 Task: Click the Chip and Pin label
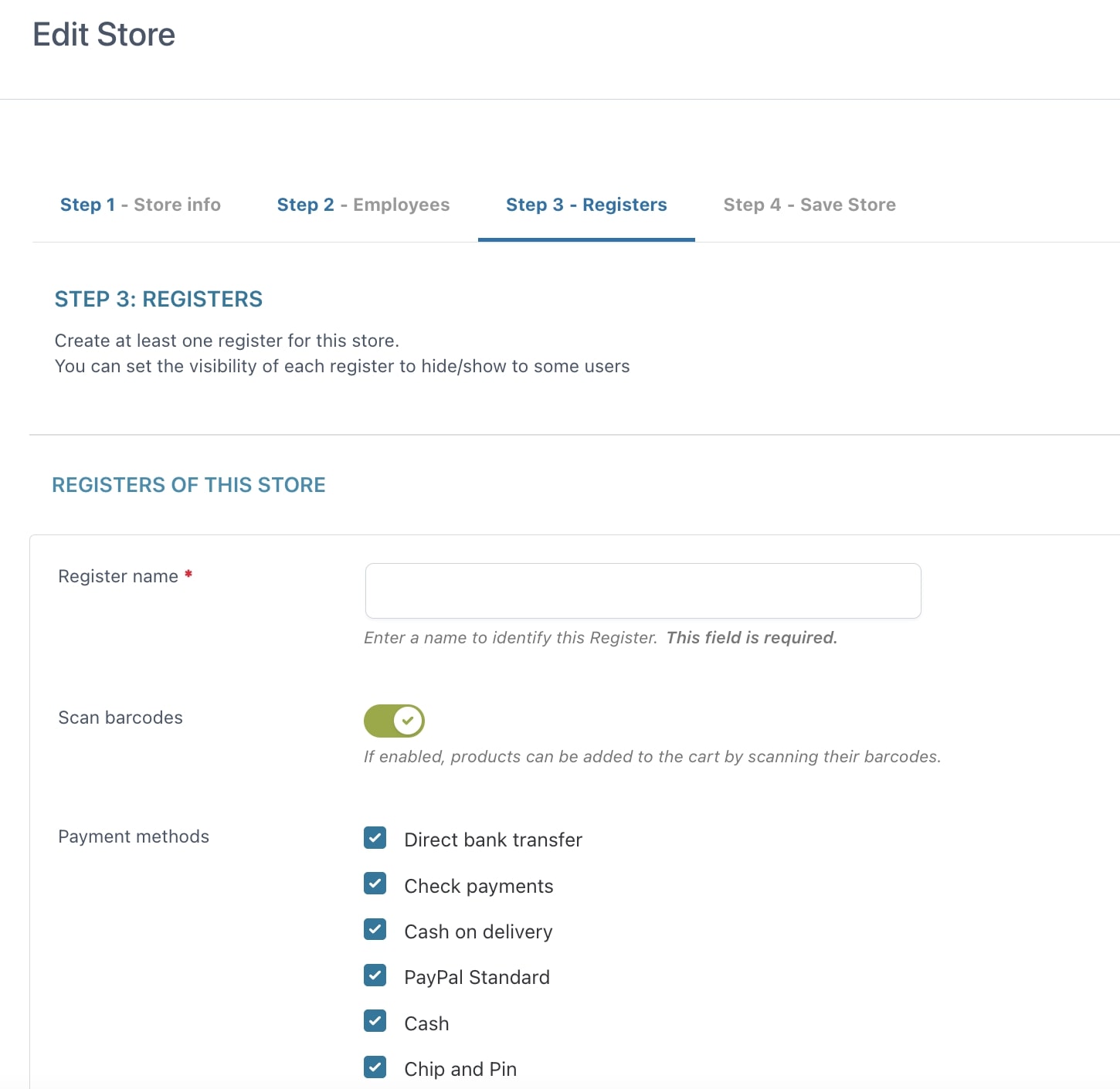460,1069
